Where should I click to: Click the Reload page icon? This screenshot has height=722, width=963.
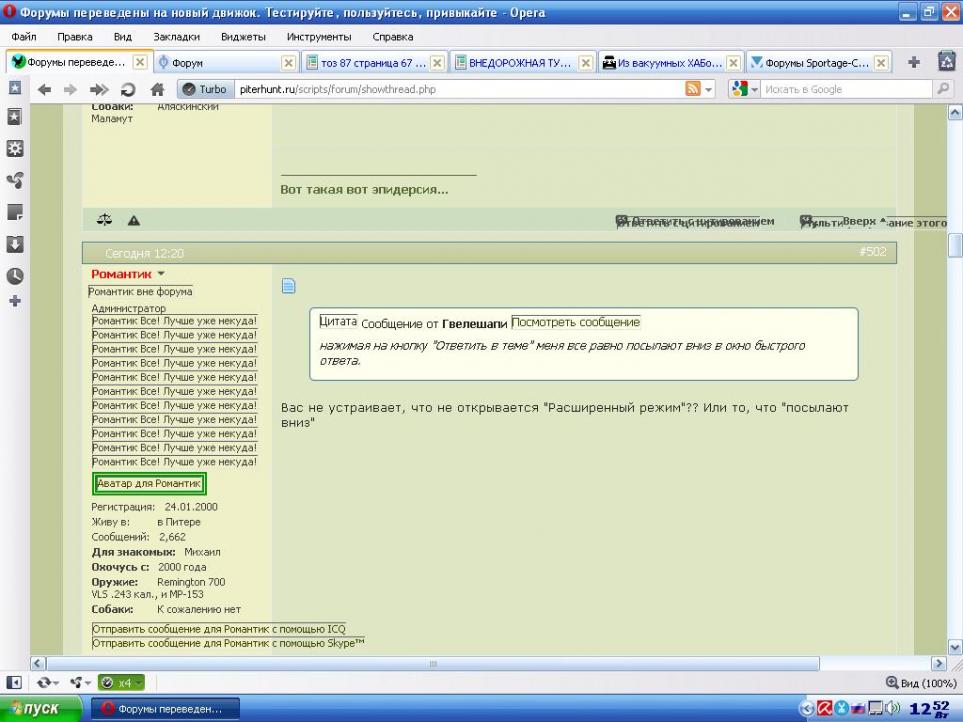coord(128,89)
